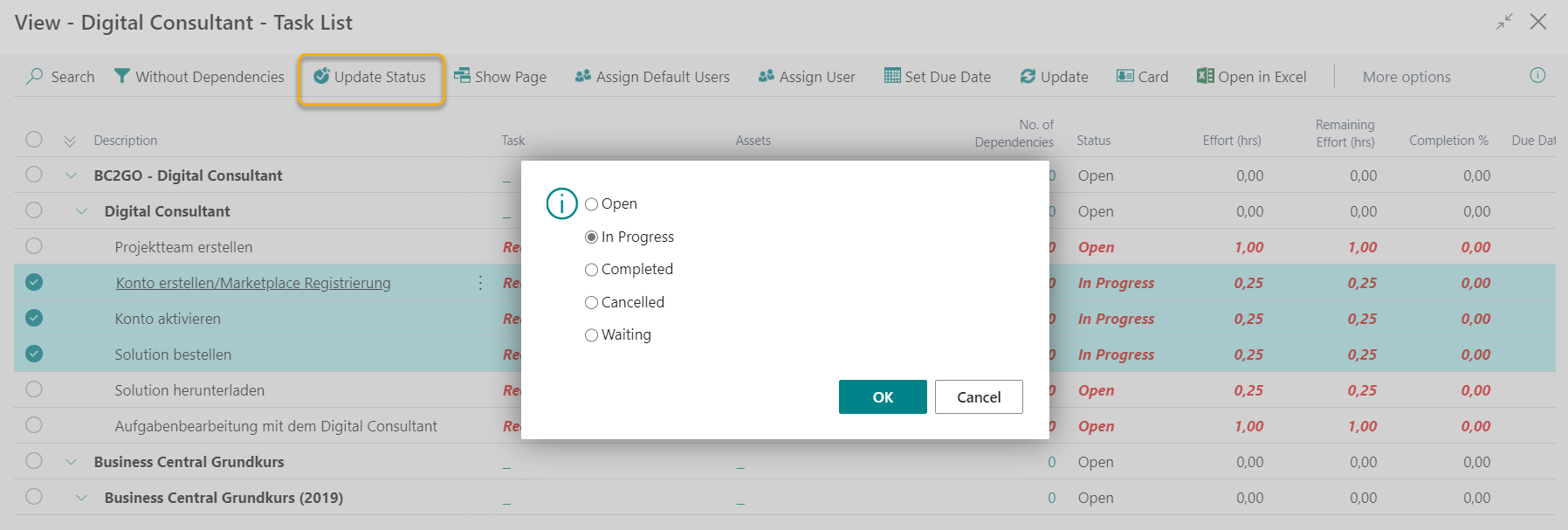Click the Without Dependencies filter icon

pyautogui.click(x=122, y=77)
